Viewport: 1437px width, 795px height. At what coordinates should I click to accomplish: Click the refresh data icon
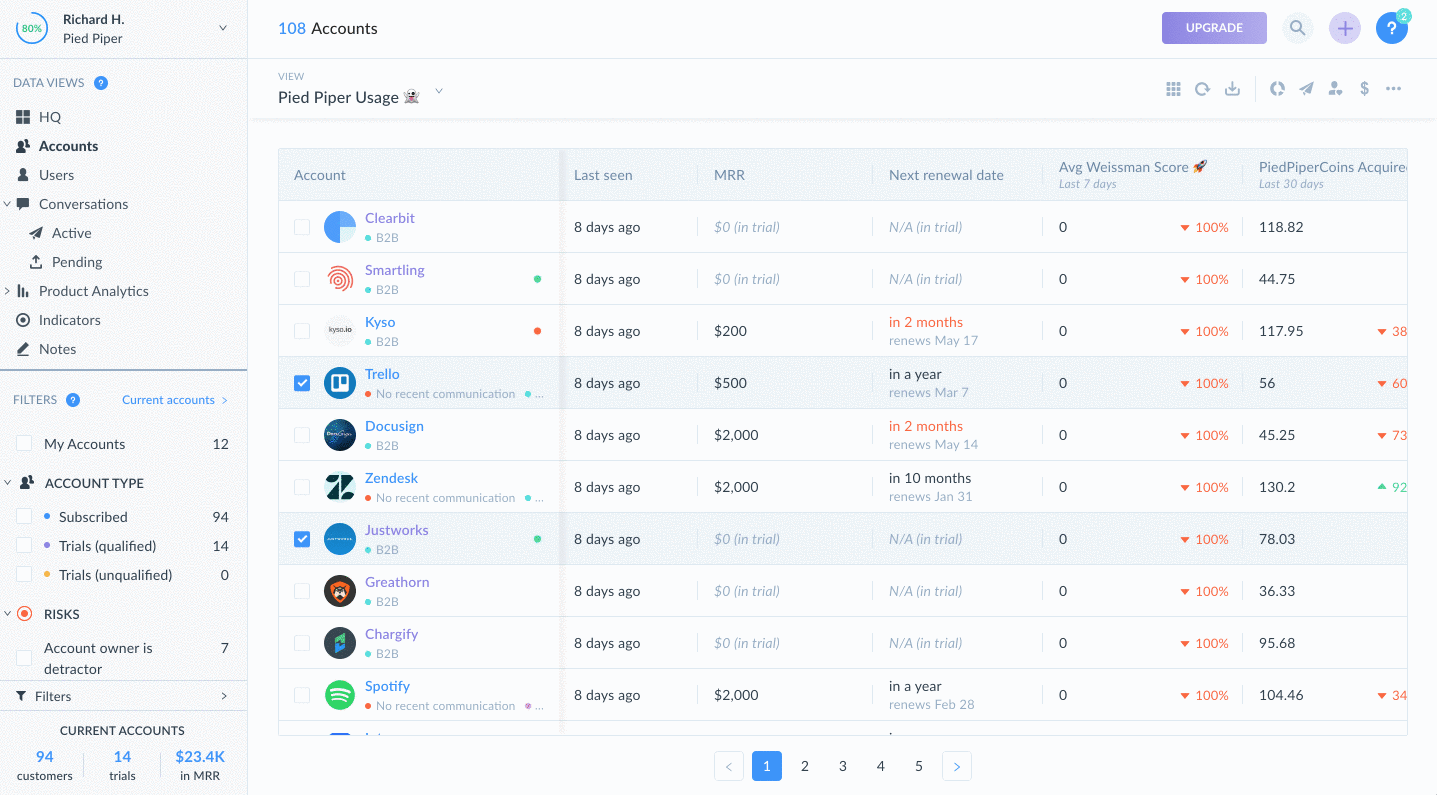[1202, 89]
